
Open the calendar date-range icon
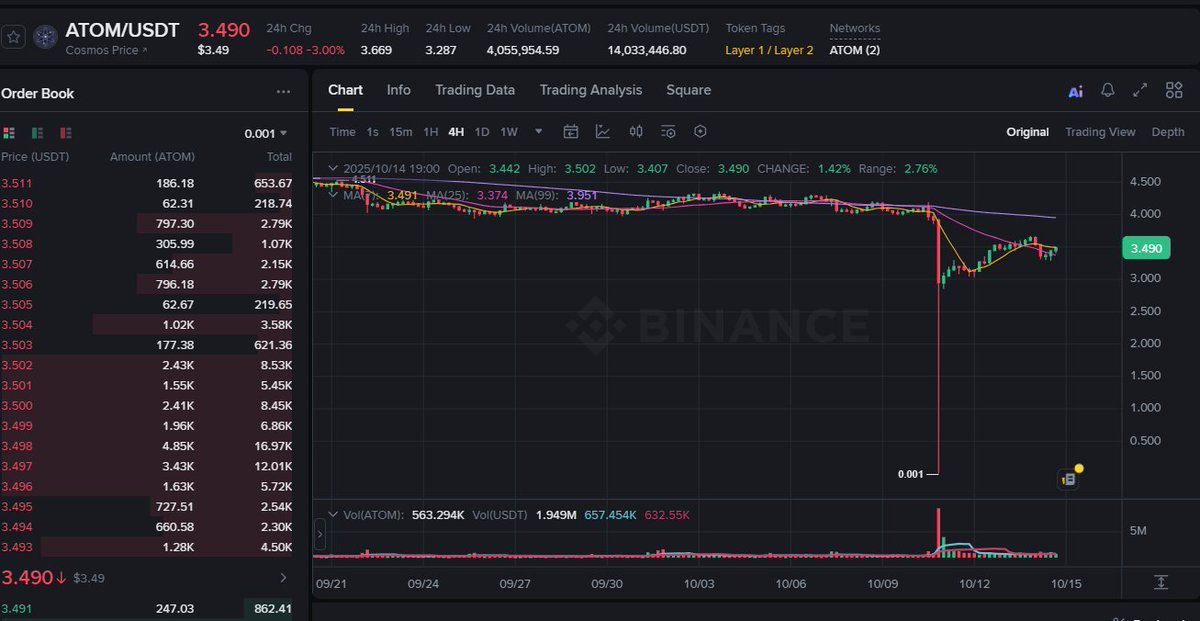[571, 132]
